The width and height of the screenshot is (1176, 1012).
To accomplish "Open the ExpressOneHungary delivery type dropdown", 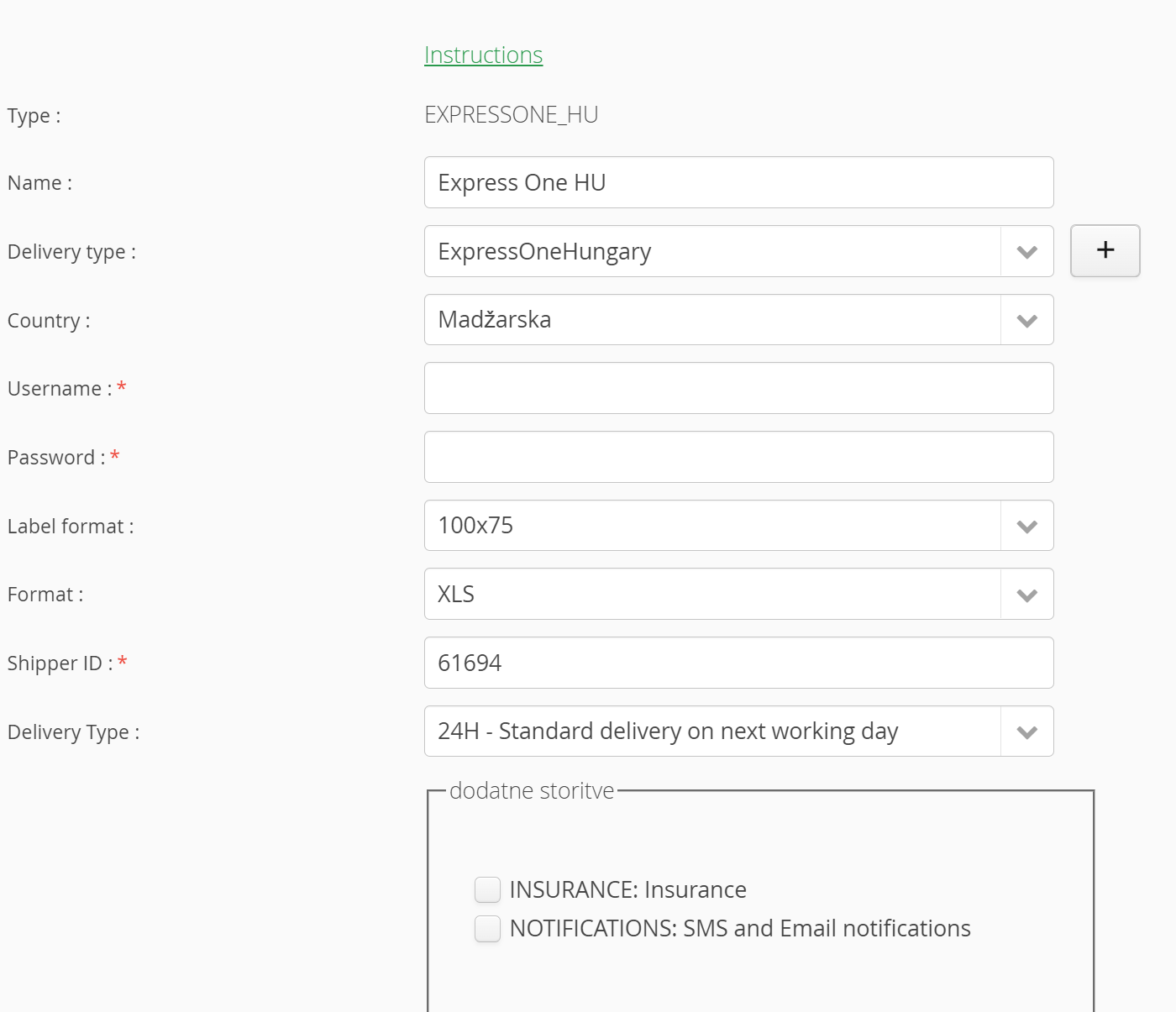I will tap(738, 251).
